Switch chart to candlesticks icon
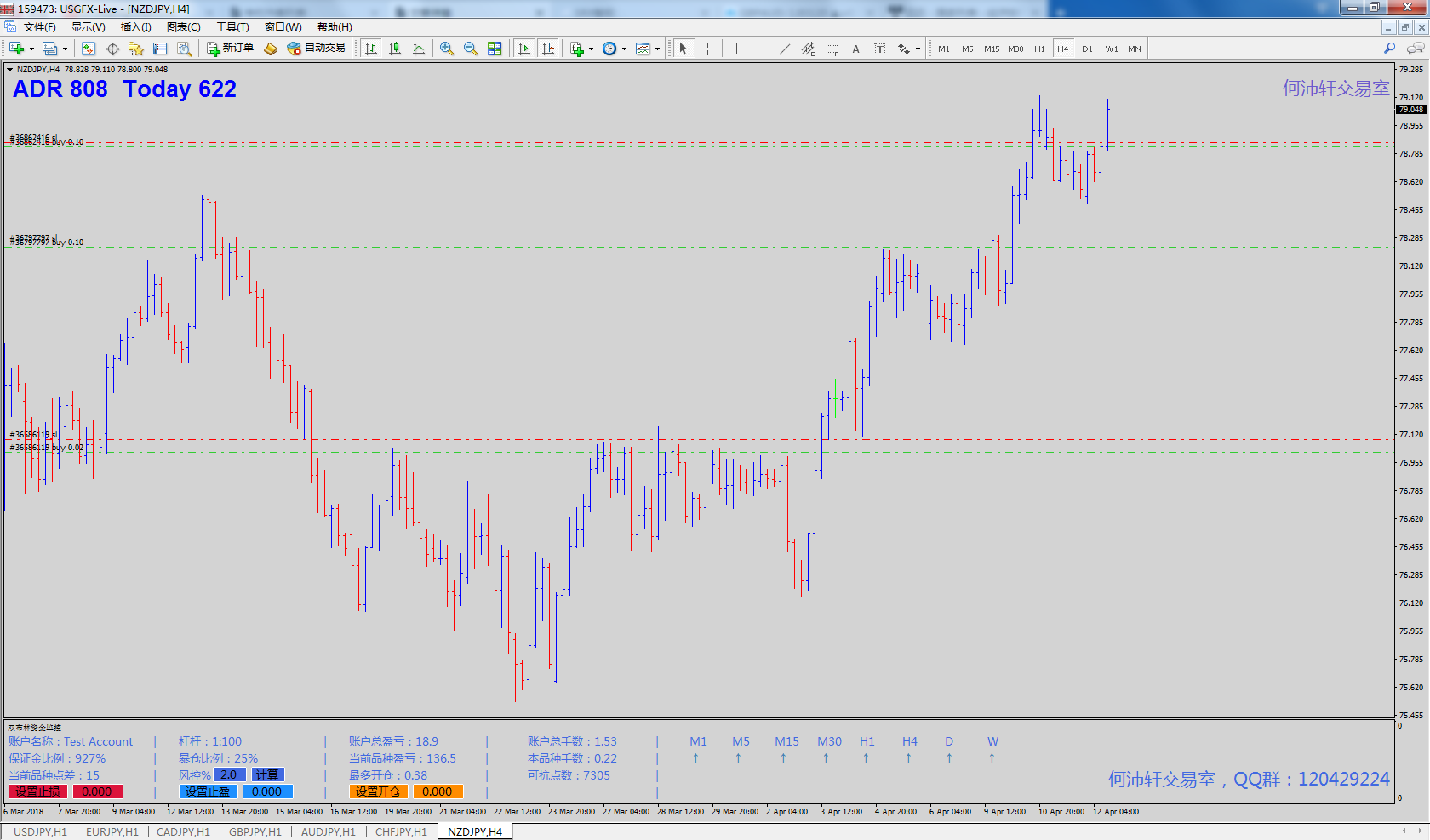 (x=395, y=49)
